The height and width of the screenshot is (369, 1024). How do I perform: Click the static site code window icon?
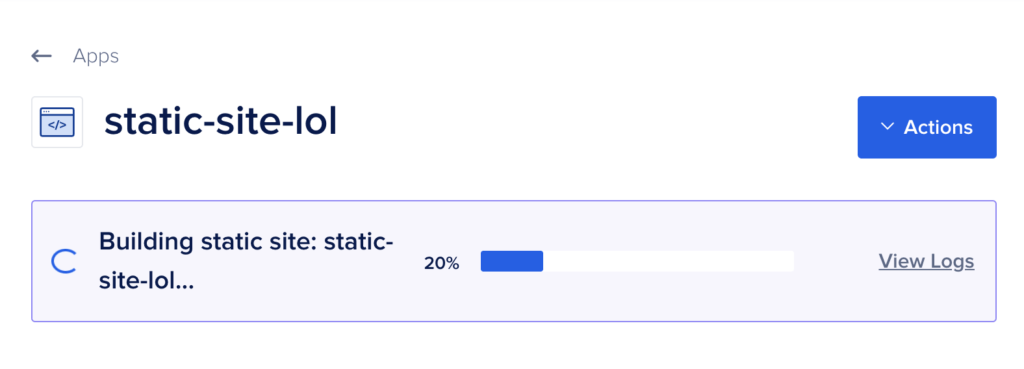pyautogui.click(x=57, y=122)
